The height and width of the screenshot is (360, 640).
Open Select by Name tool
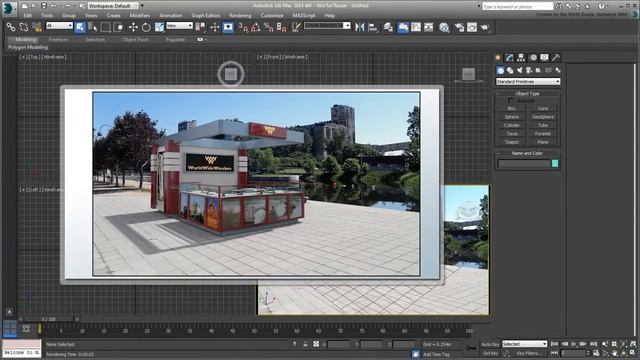coord(93,27)
